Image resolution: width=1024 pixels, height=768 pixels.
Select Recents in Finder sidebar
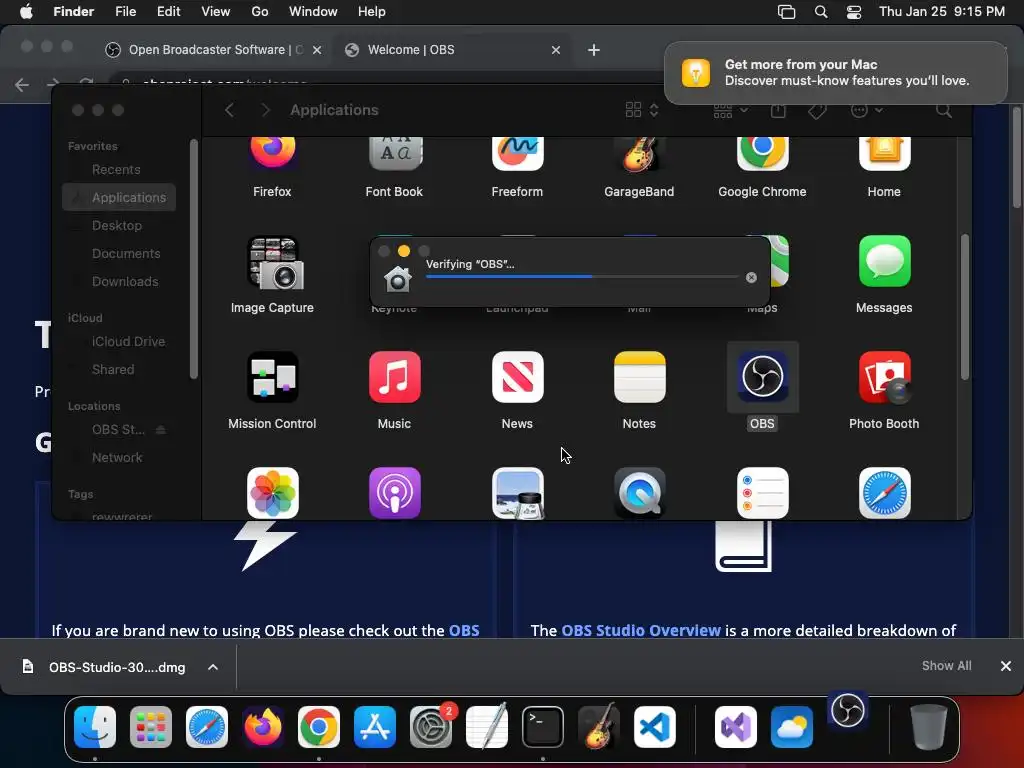click(116, 170)
